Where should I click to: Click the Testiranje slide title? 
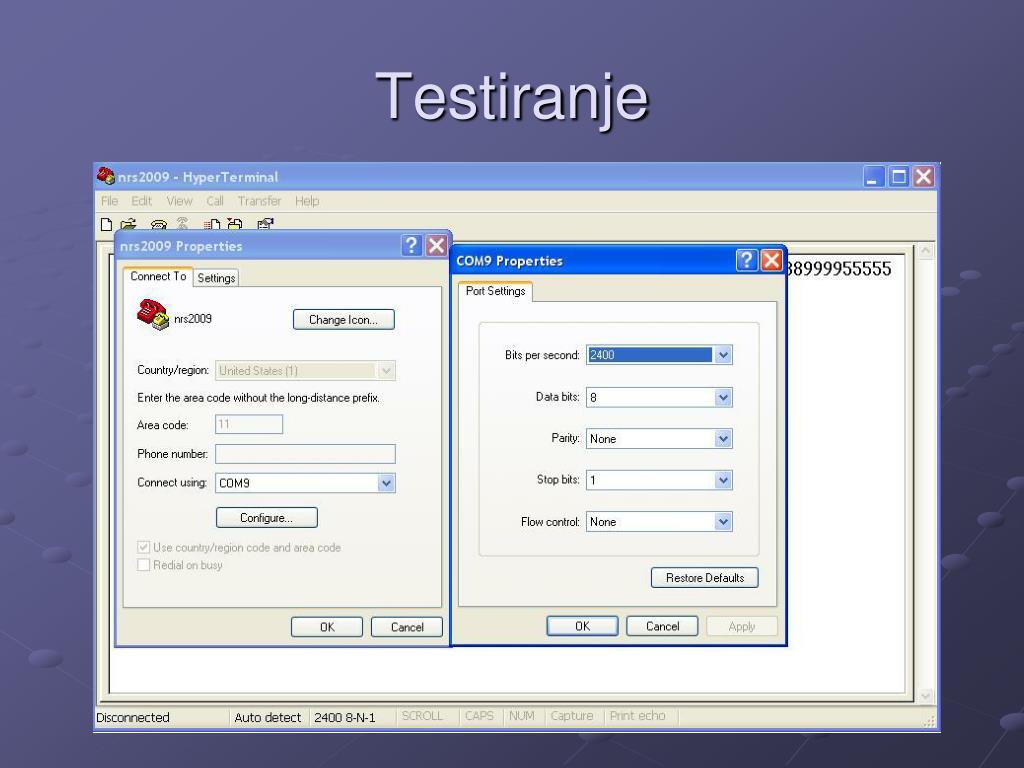(512, 98)
